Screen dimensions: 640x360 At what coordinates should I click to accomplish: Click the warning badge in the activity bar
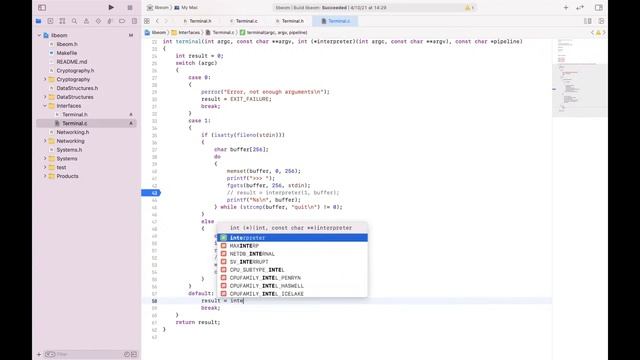[x=469, y=7]
